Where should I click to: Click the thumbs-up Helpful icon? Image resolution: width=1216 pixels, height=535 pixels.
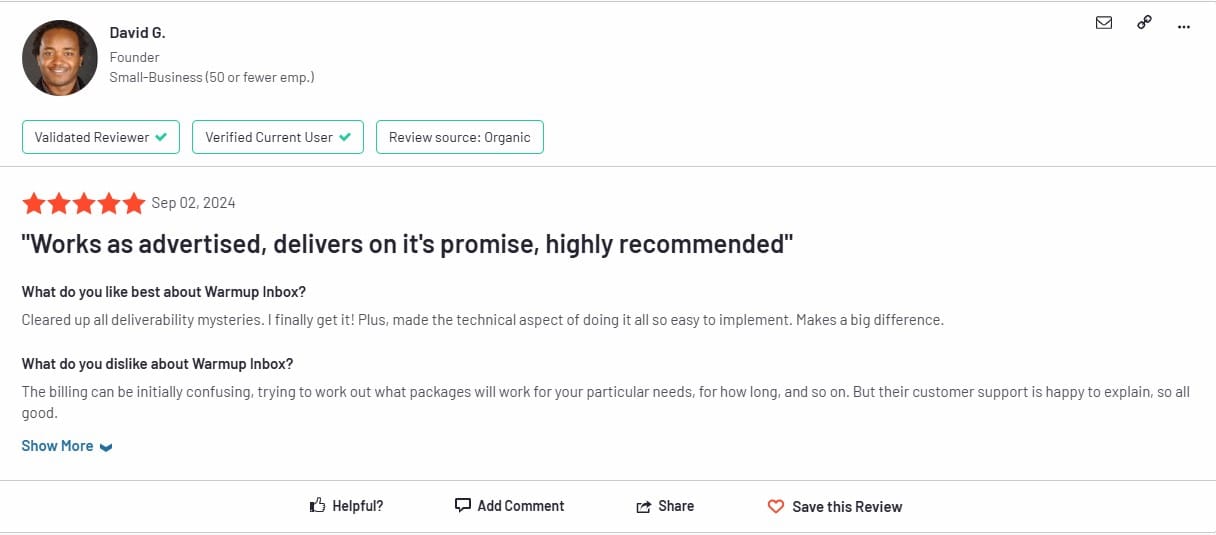318,506
